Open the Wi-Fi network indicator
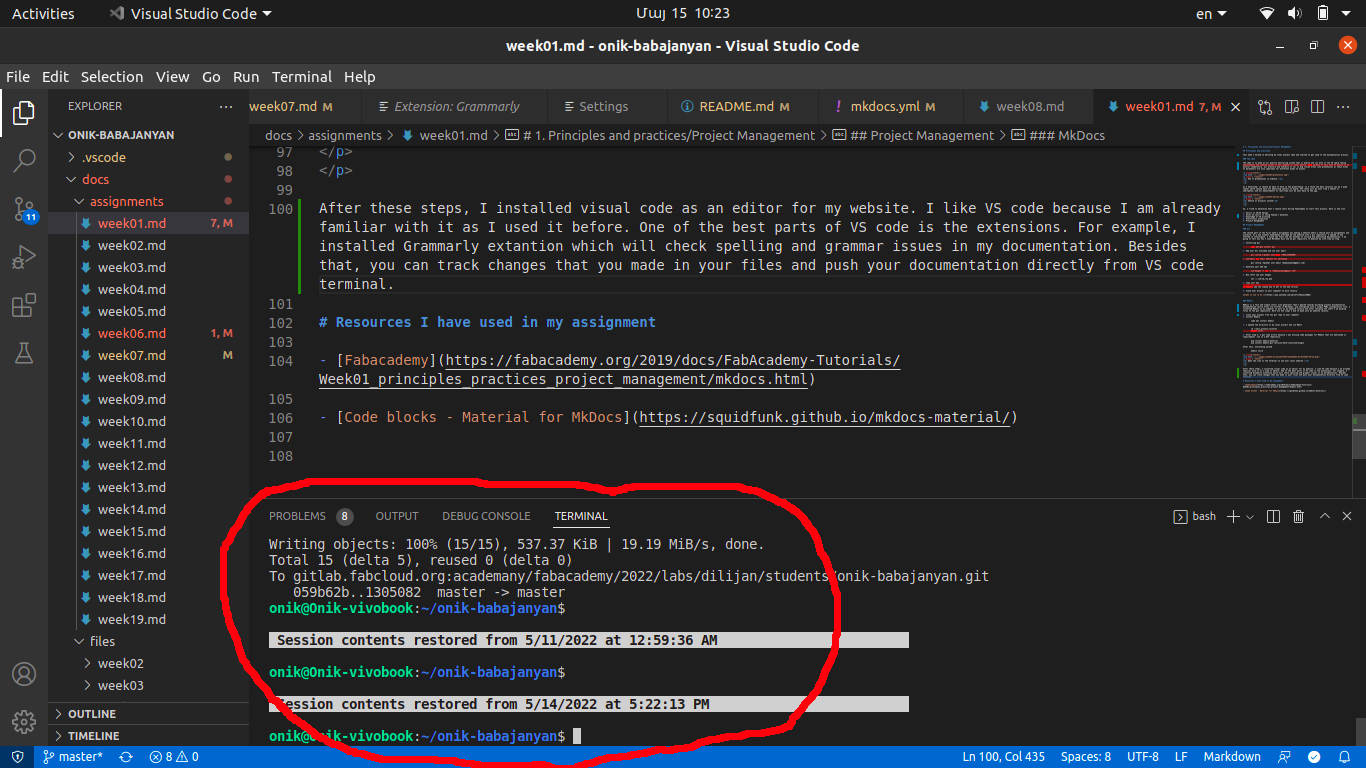Viewport: 1366px width, 768px height. [1267, 14]
